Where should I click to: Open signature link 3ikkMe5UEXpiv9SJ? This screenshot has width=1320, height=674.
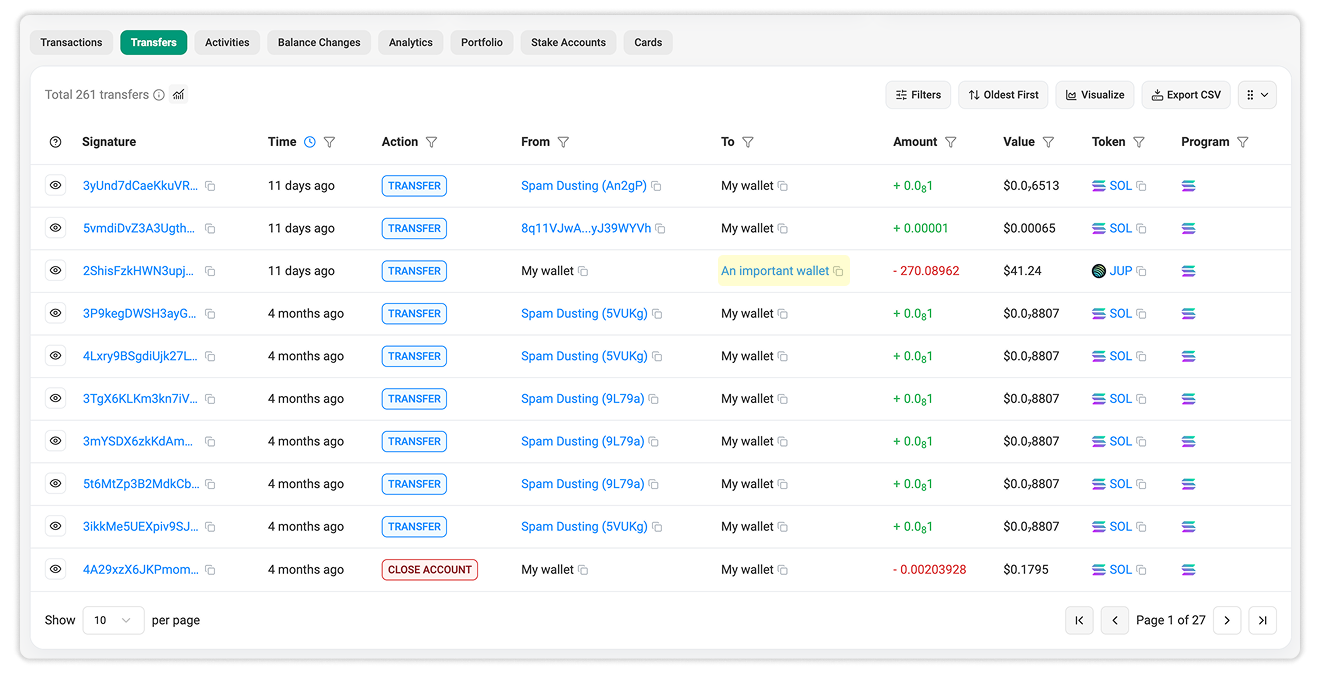point(141,526)
